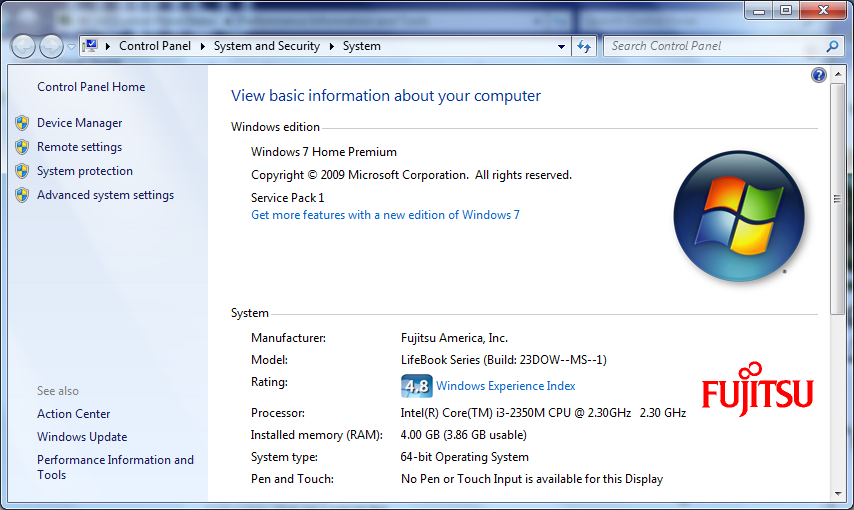
Task: Go to System and Security breadcrumb
Action: pos(266,46)
